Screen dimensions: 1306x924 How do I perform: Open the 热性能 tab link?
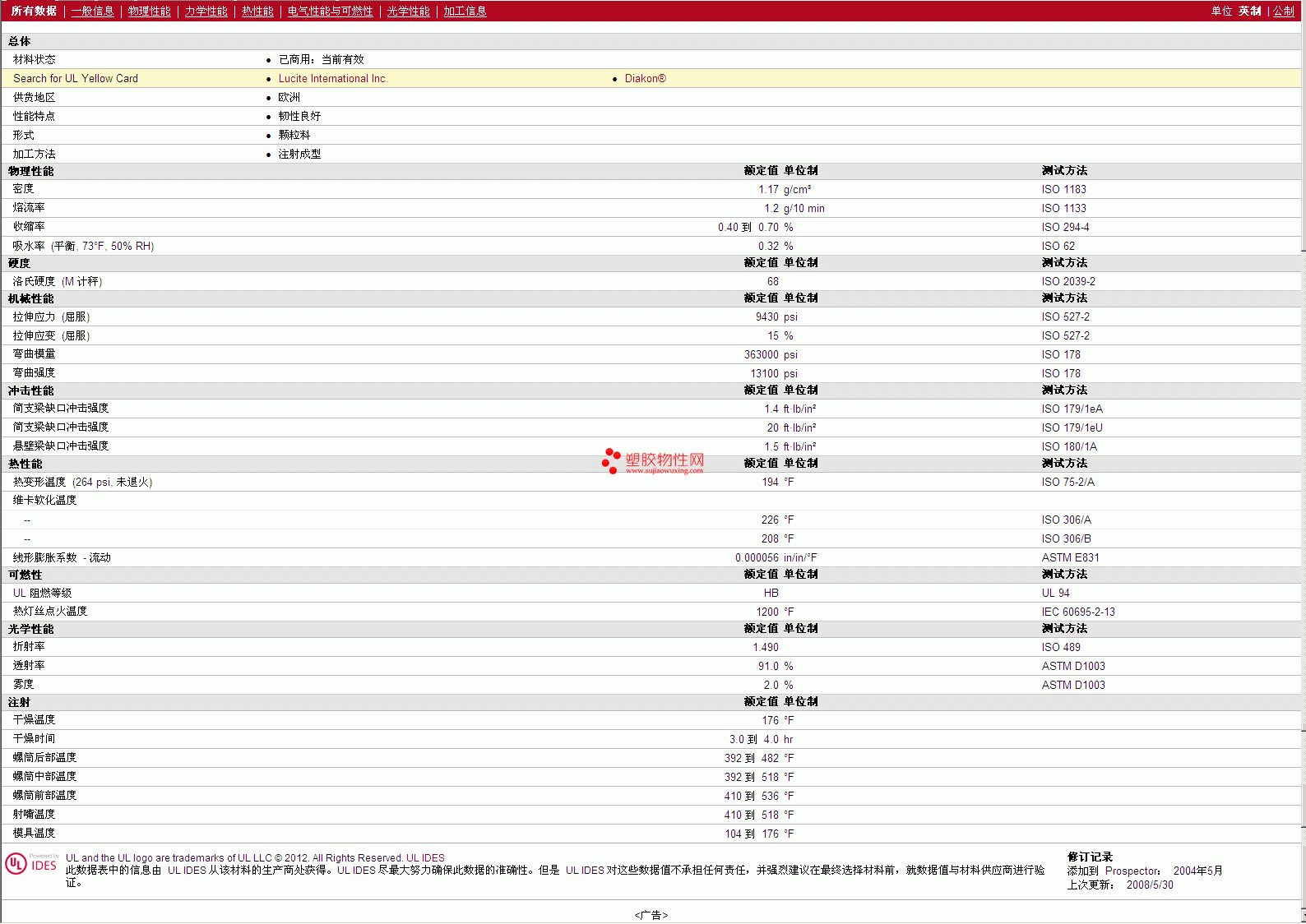tap(257, 11)
